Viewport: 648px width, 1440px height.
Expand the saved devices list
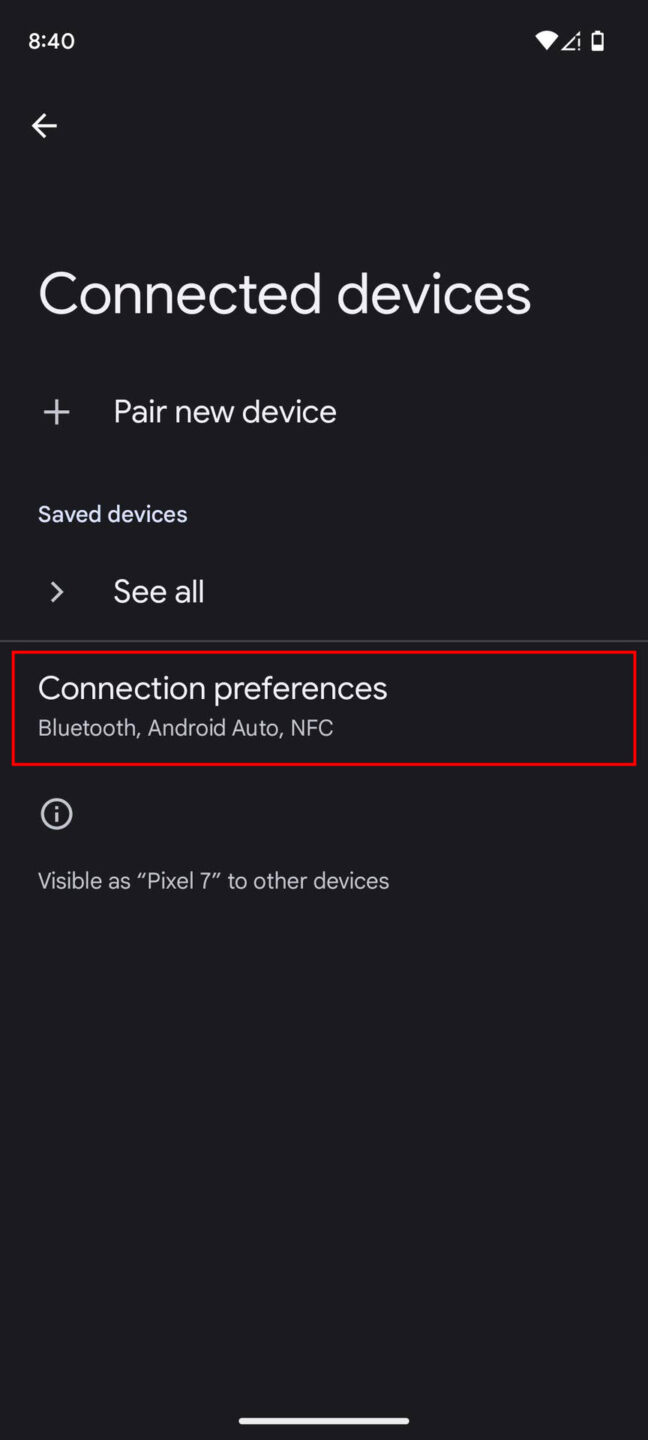(x=158, y=591)
